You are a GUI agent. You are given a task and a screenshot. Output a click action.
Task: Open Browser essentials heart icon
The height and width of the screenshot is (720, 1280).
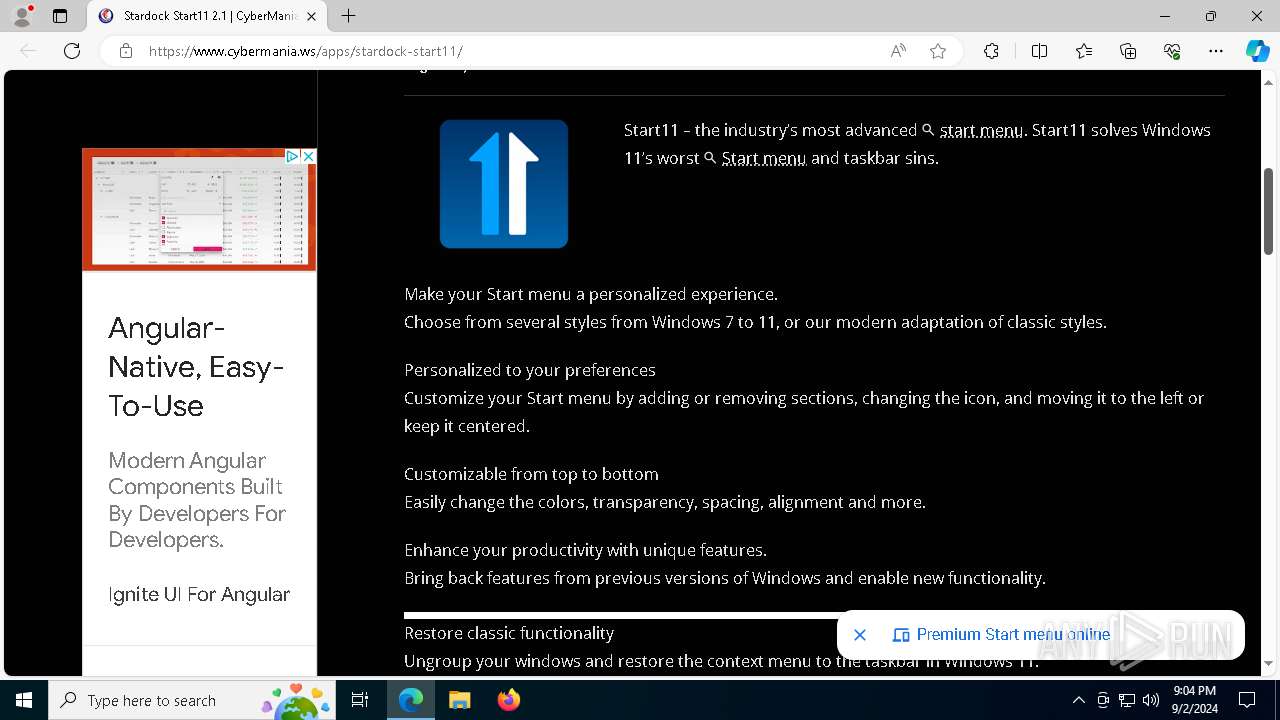[1172, 51]
